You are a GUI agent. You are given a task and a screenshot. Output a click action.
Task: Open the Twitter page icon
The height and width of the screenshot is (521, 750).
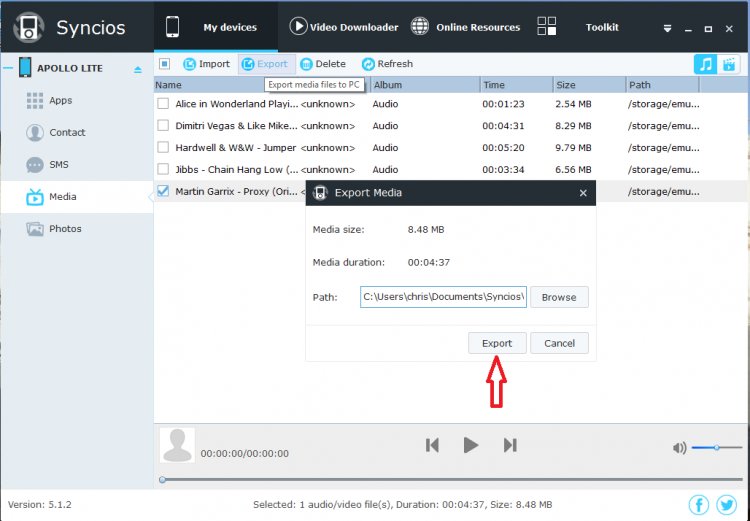click(x=727, y=504)
